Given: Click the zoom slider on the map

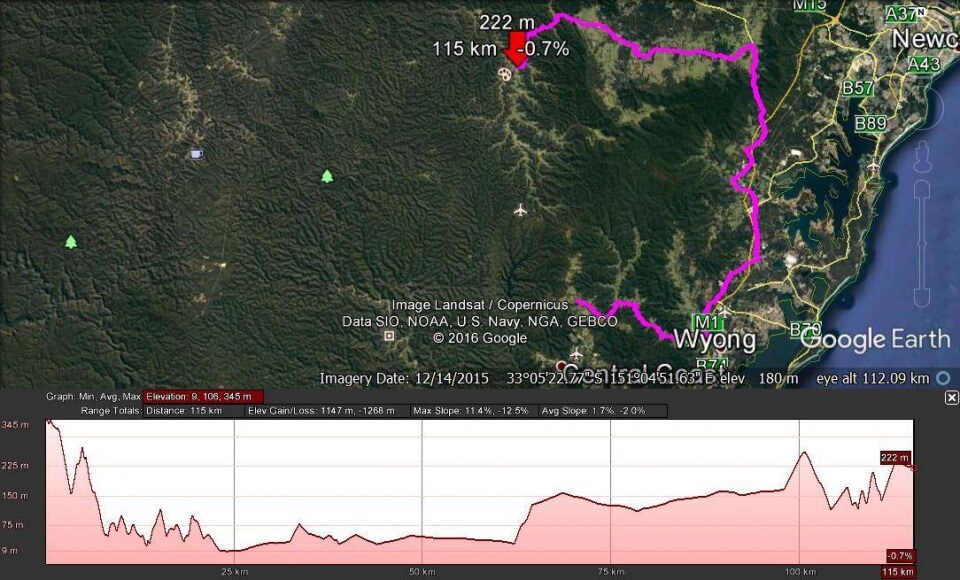Looking at the screenshot, I should click(x=922, y=243).
